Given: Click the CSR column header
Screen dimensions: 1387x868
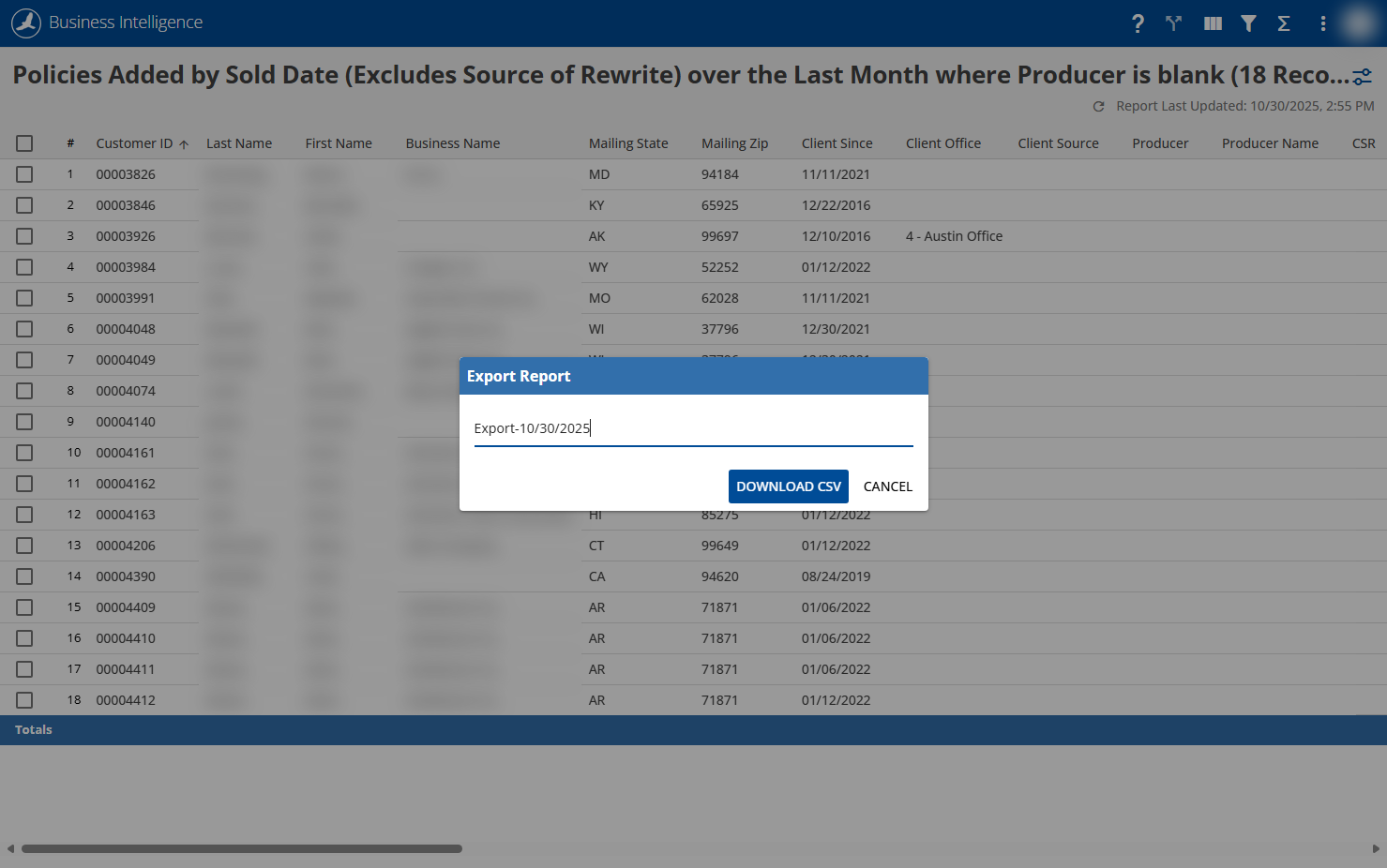Looking at the screenshot, I should click(1364, 143).
